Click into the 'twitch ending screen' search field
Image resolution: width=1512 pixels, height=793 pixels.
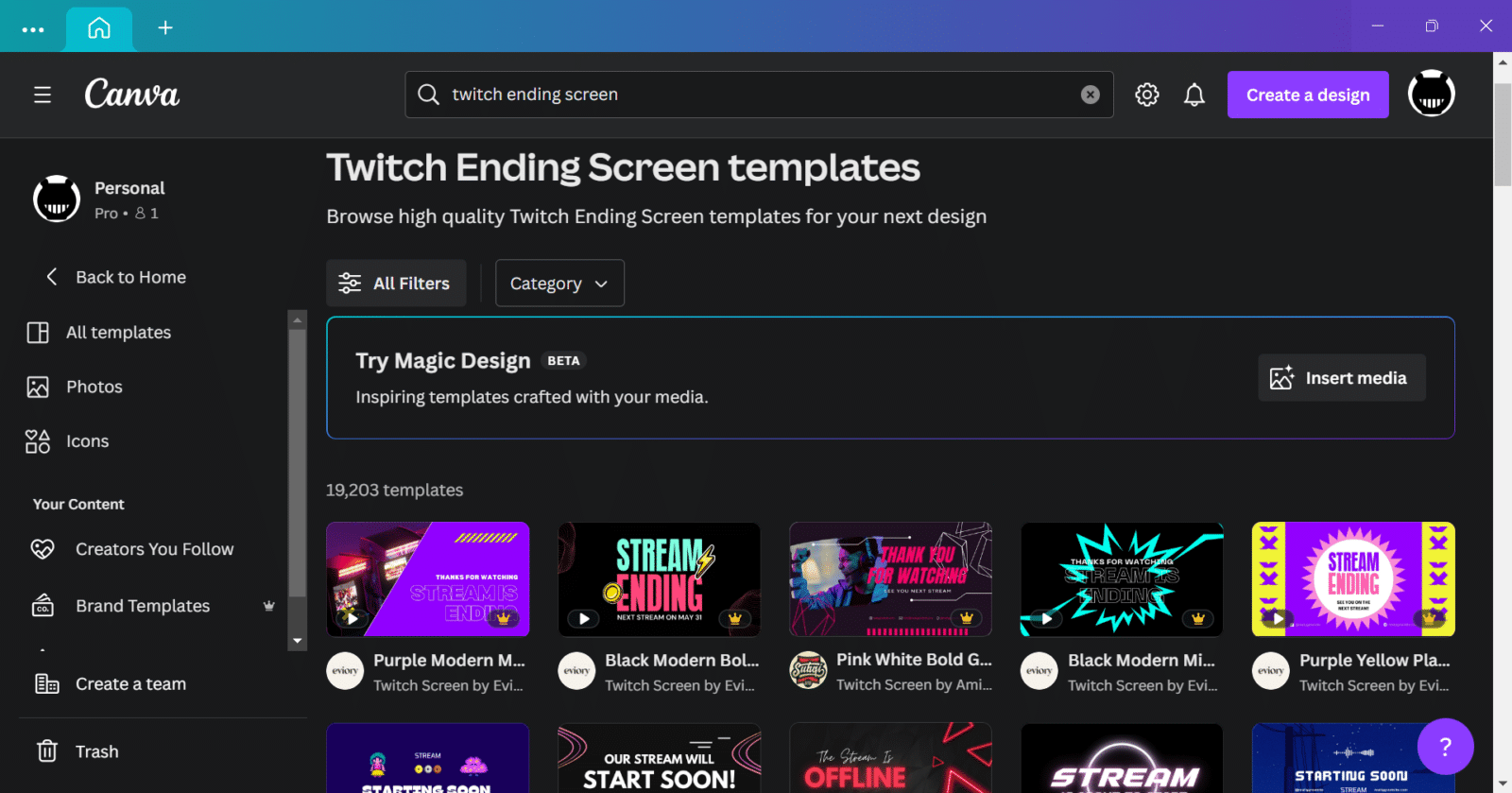(x=759, y=95)
